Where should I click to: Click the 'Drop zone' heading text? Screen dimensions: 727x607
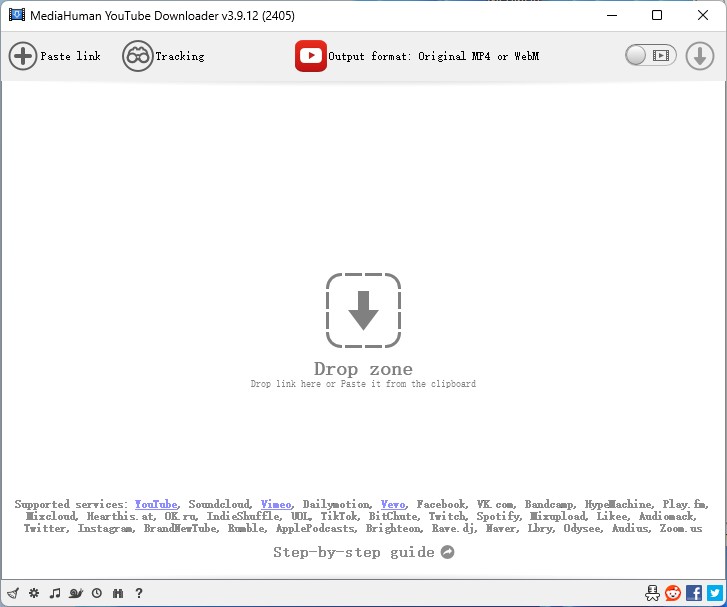(363, 369)
